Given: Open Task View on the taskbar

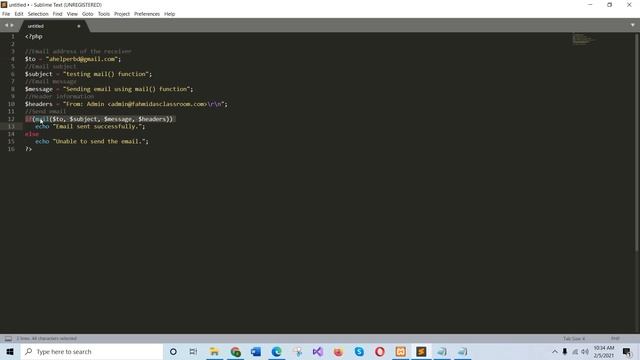Looking at the screenshot, I should click(x=193, y=351).
